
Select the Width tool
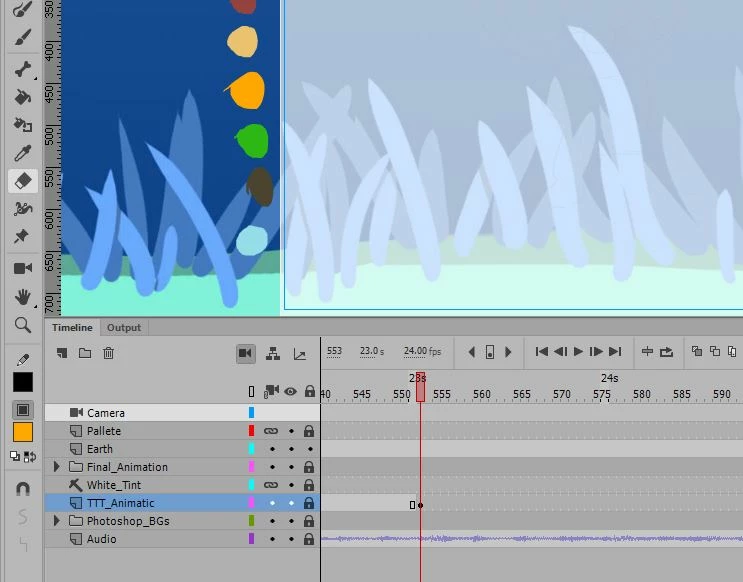point(23,209)
